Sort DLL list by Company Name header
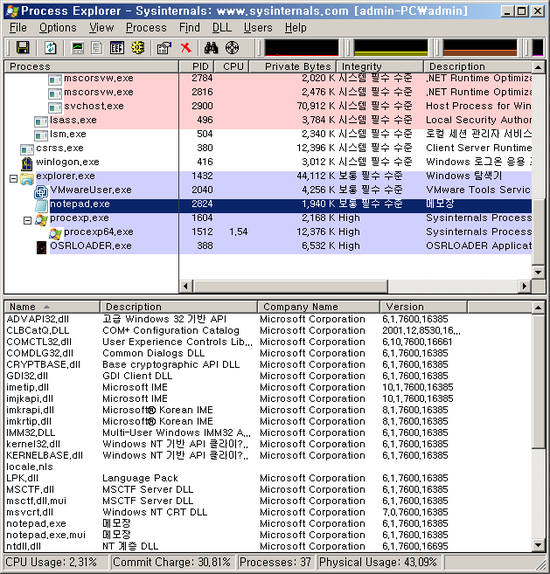The height and width of the screenshot is (574, 550). [x=319, y=307]
